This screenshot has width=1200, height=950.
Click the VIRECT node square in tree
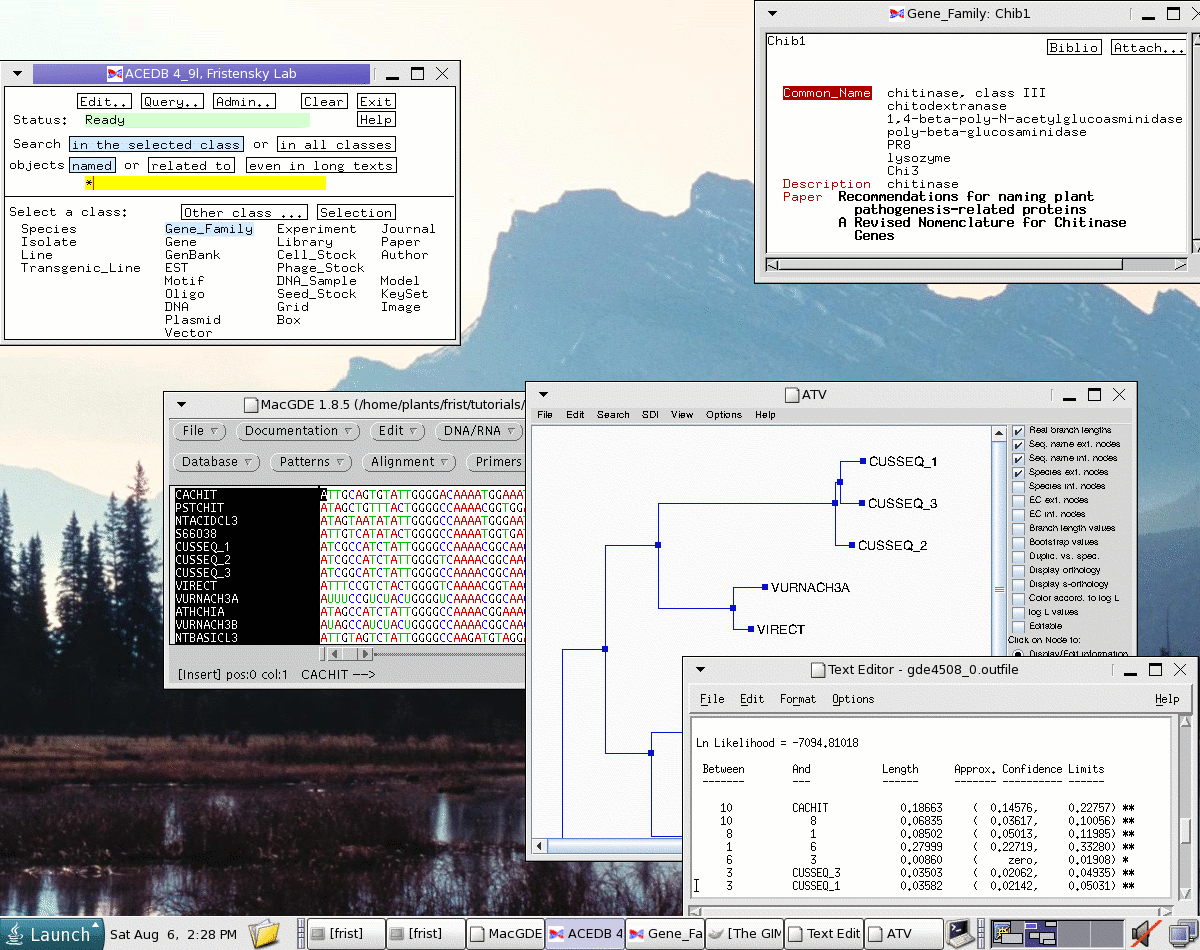(x=750, y=629)
